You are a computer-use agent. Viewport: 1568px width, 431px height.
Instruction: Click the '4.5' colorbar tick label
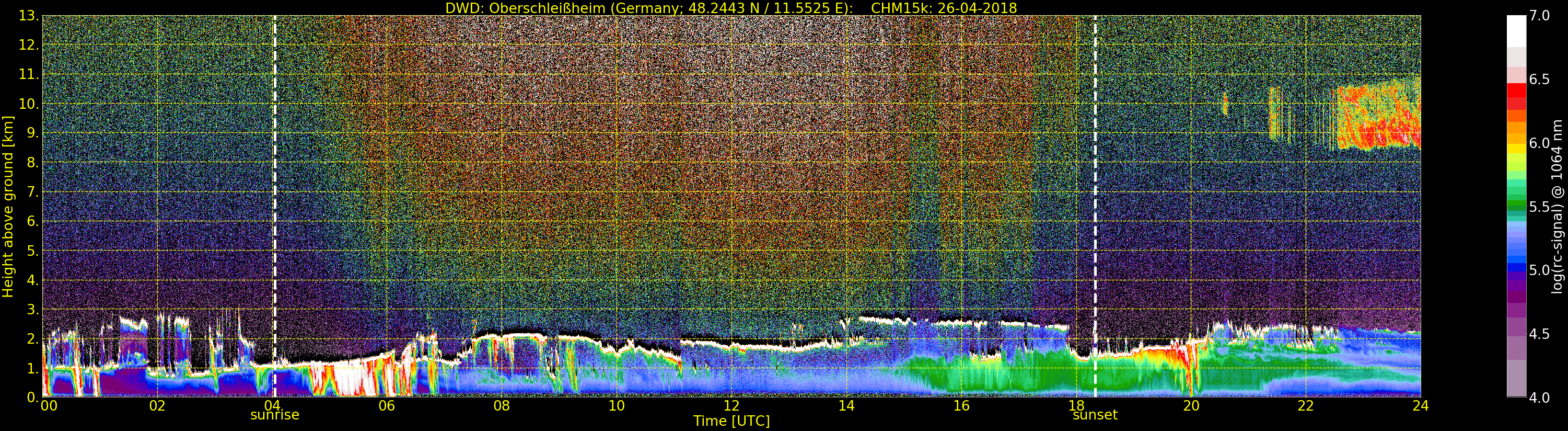(x=1539, y=334)
